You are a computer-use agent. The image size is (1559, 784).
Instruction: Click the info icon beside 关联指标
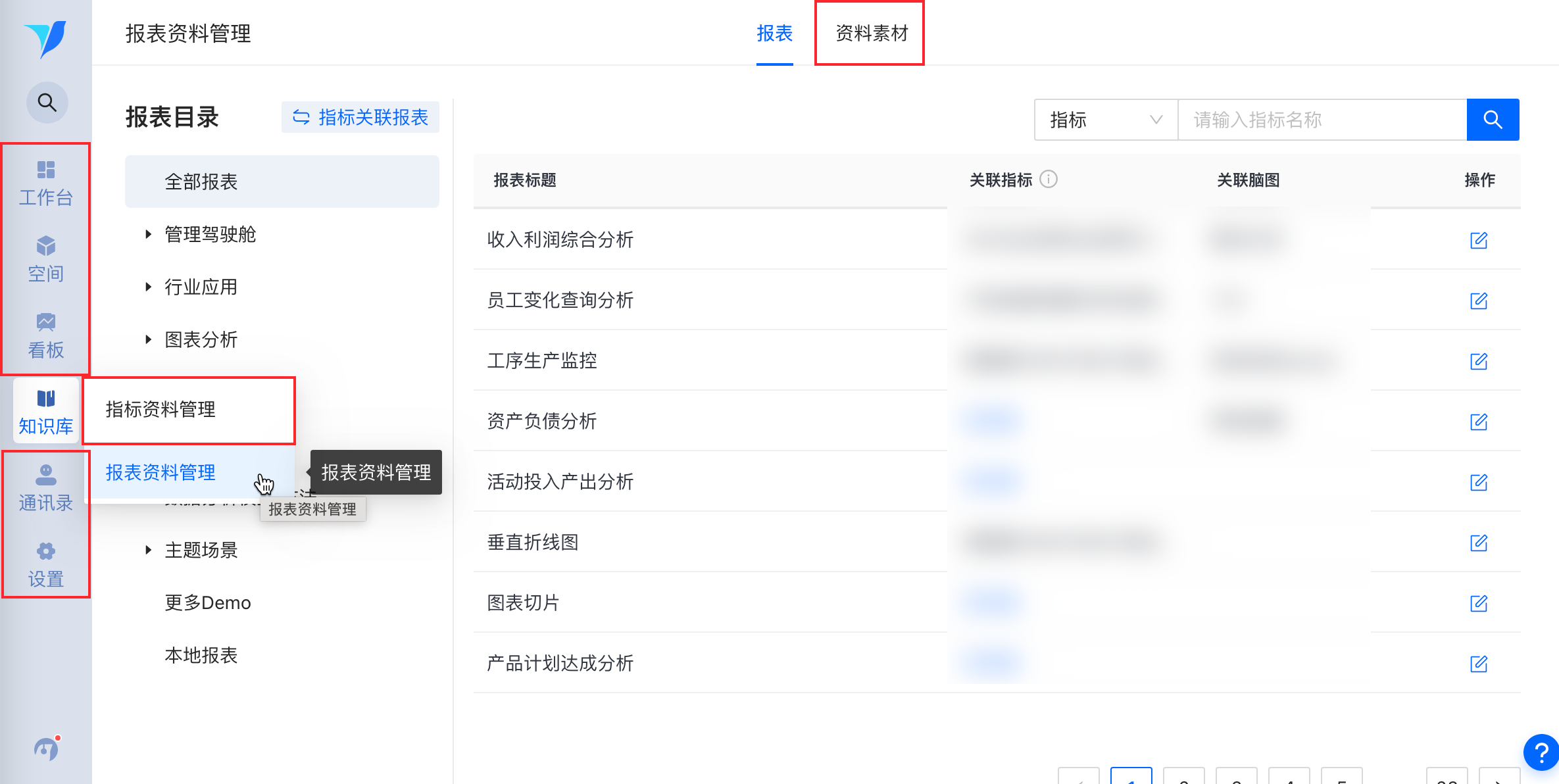1049,179
